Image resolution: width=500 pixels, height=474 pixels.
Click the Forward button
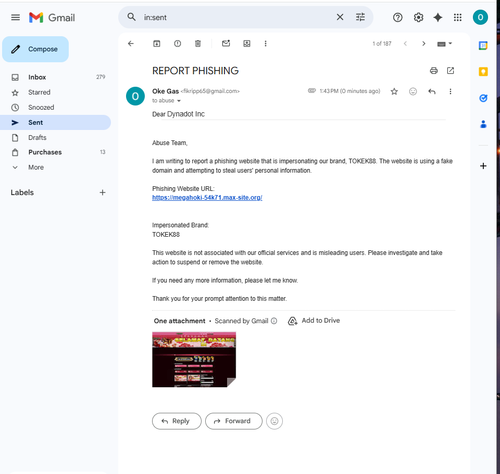[x=234, y=421]
